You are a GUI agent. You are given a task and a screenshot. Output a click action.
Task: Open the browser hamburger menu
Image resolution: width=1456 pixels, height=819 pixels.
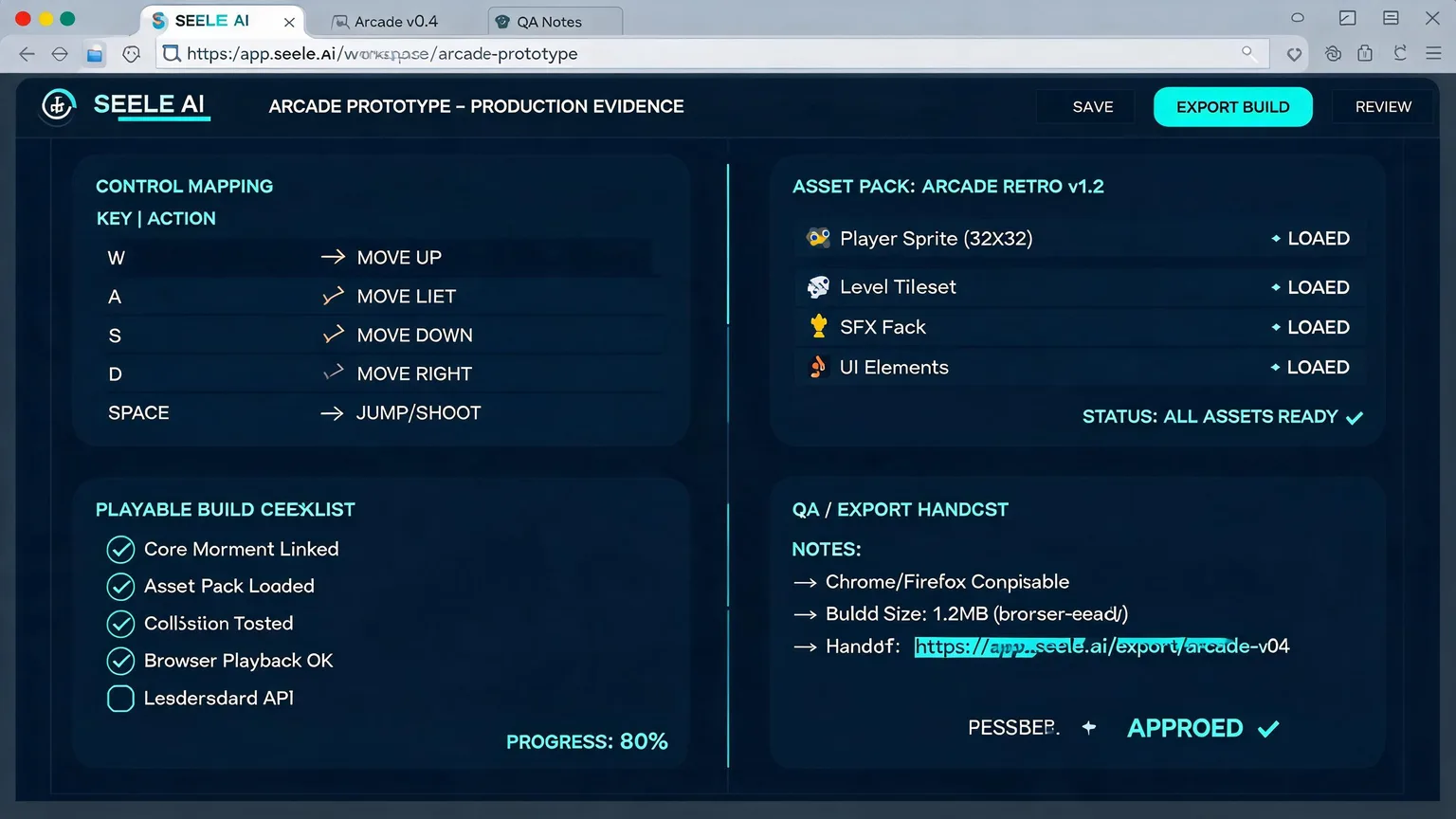(x=1433, y=54)
